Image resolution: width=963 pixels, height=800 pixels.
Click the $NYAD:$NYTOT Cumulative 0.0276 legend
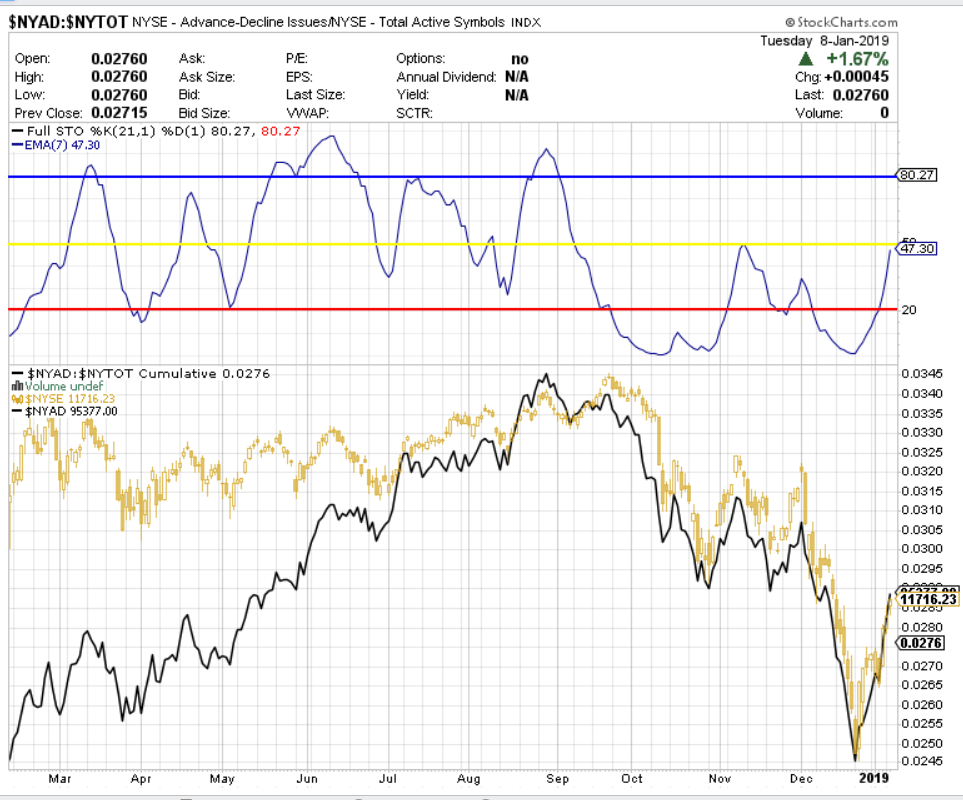coord(144,373)
